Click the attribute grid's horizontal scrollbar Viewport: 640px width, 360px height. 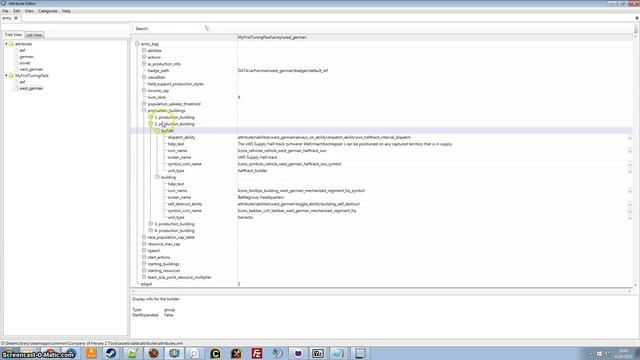click(381, 291)
